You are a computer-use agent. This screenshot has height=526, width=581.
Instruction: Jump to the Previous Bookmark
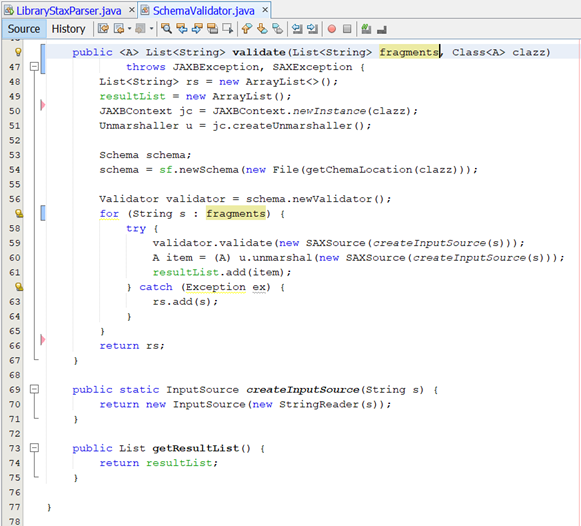click(x=247, y=29)
